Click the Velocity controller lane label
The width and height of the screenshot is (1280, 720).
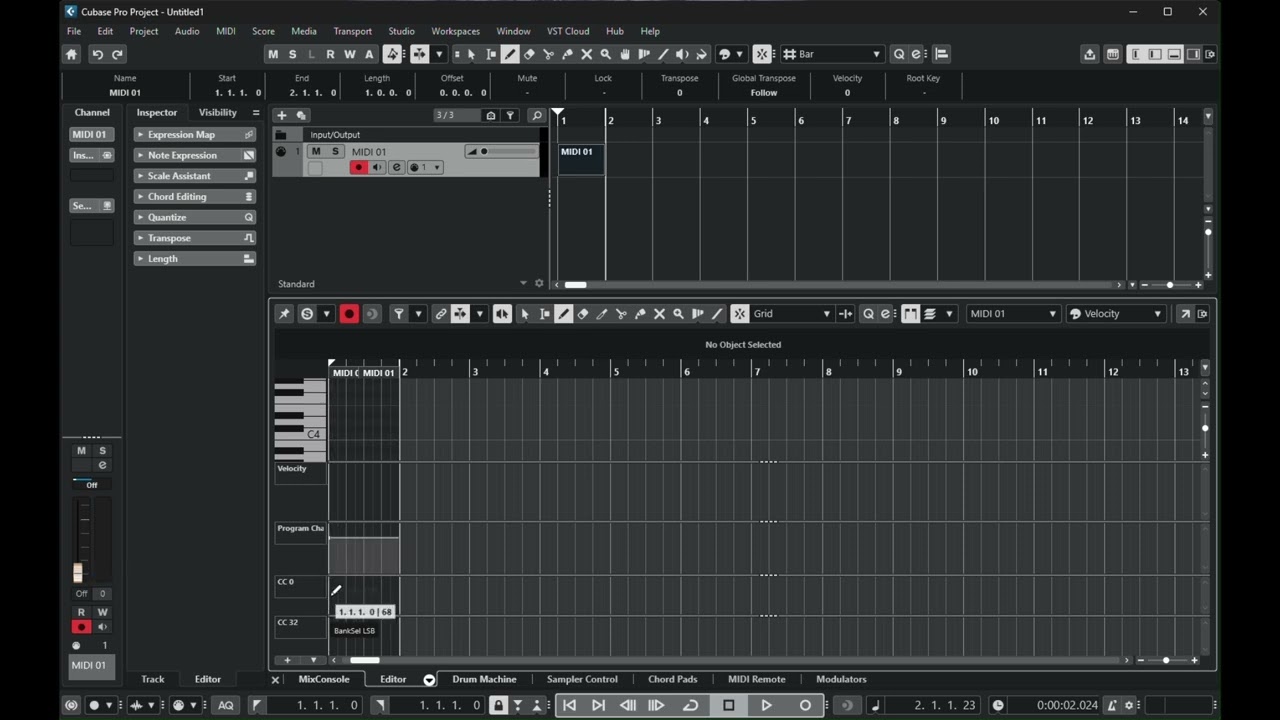[x=301, y=474]
